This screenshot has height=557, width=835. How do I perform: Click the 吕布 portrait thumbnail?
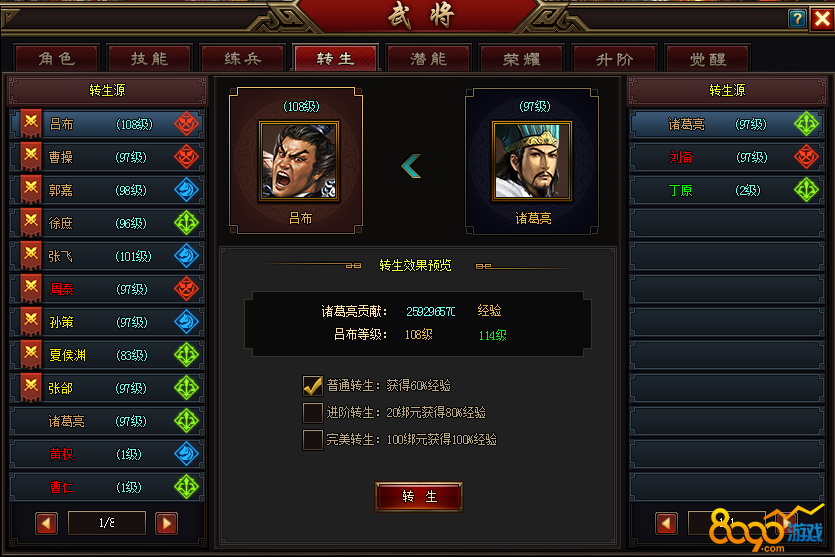click(299, 161)
